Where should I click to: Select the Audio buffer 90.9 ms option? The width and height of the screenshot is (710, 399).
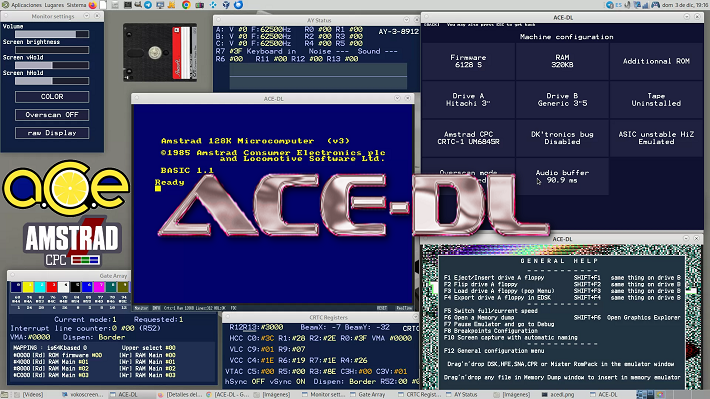point(562,176)
